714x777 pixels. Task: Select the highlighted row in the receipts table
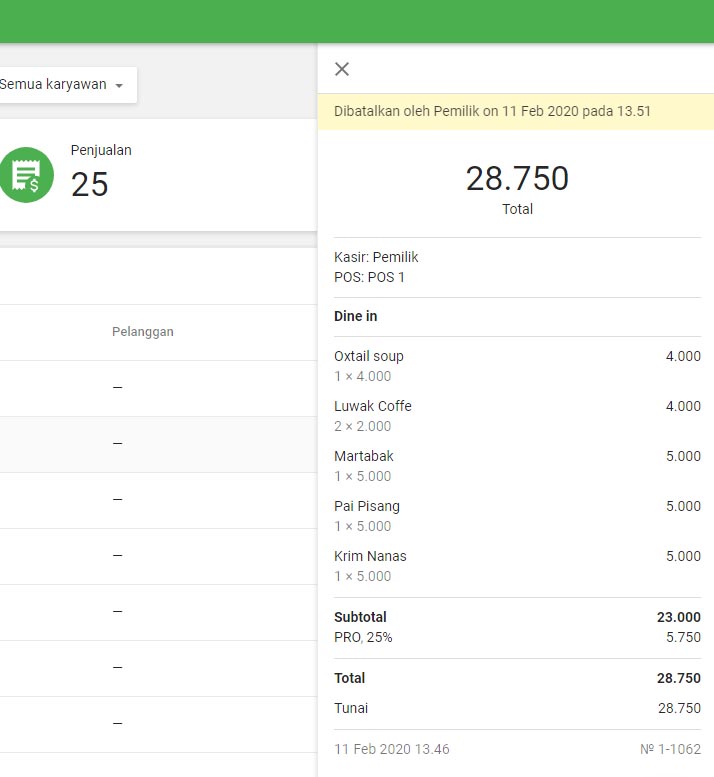coord(150,443)
